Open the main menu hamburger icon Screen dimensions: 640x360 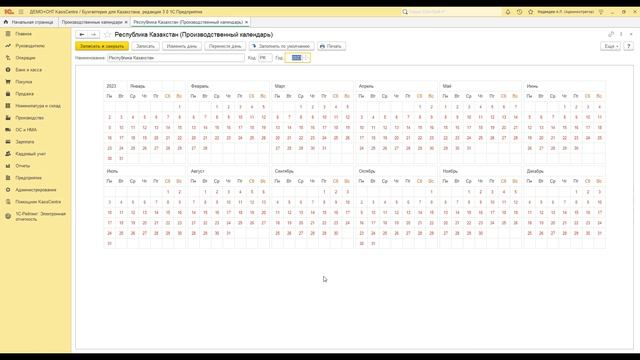coord(21,12)
